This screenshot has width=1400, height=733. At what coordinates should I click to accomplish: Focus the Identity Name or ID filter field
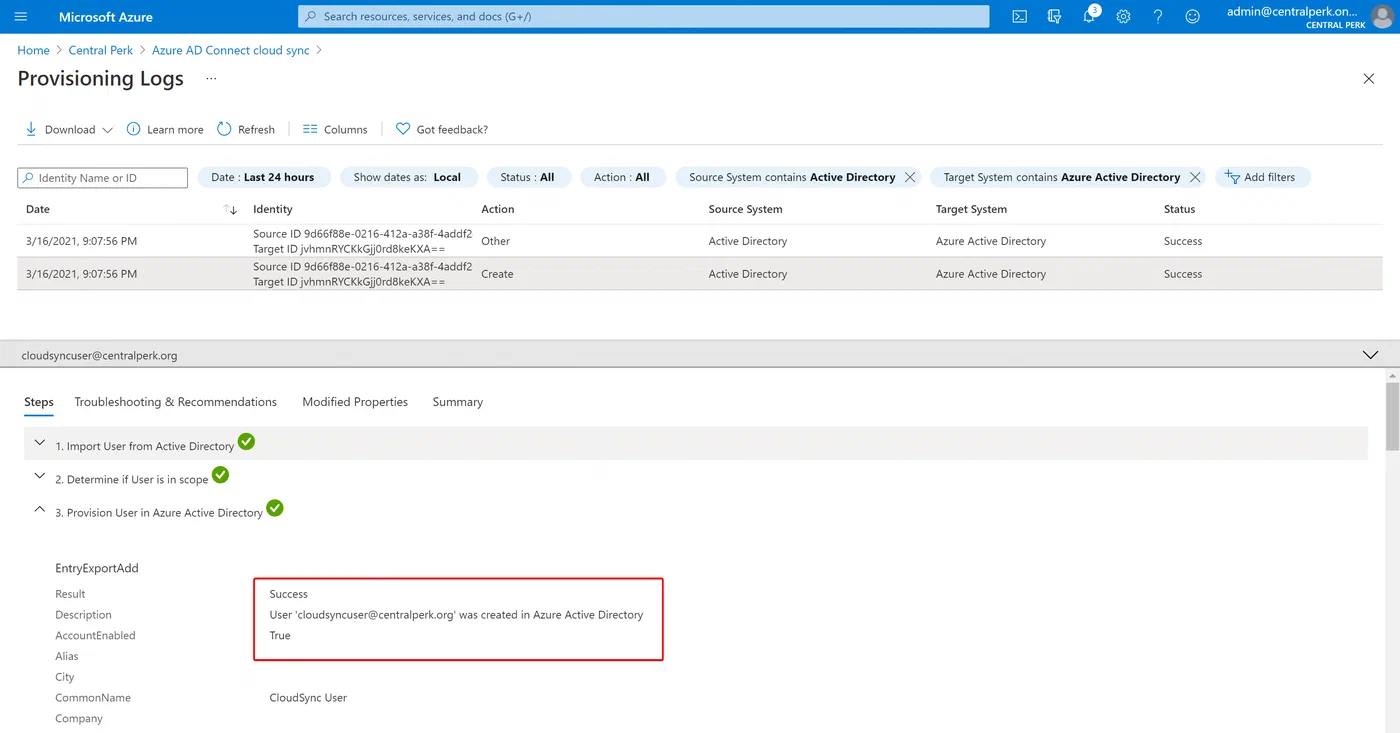pos(103,178)
